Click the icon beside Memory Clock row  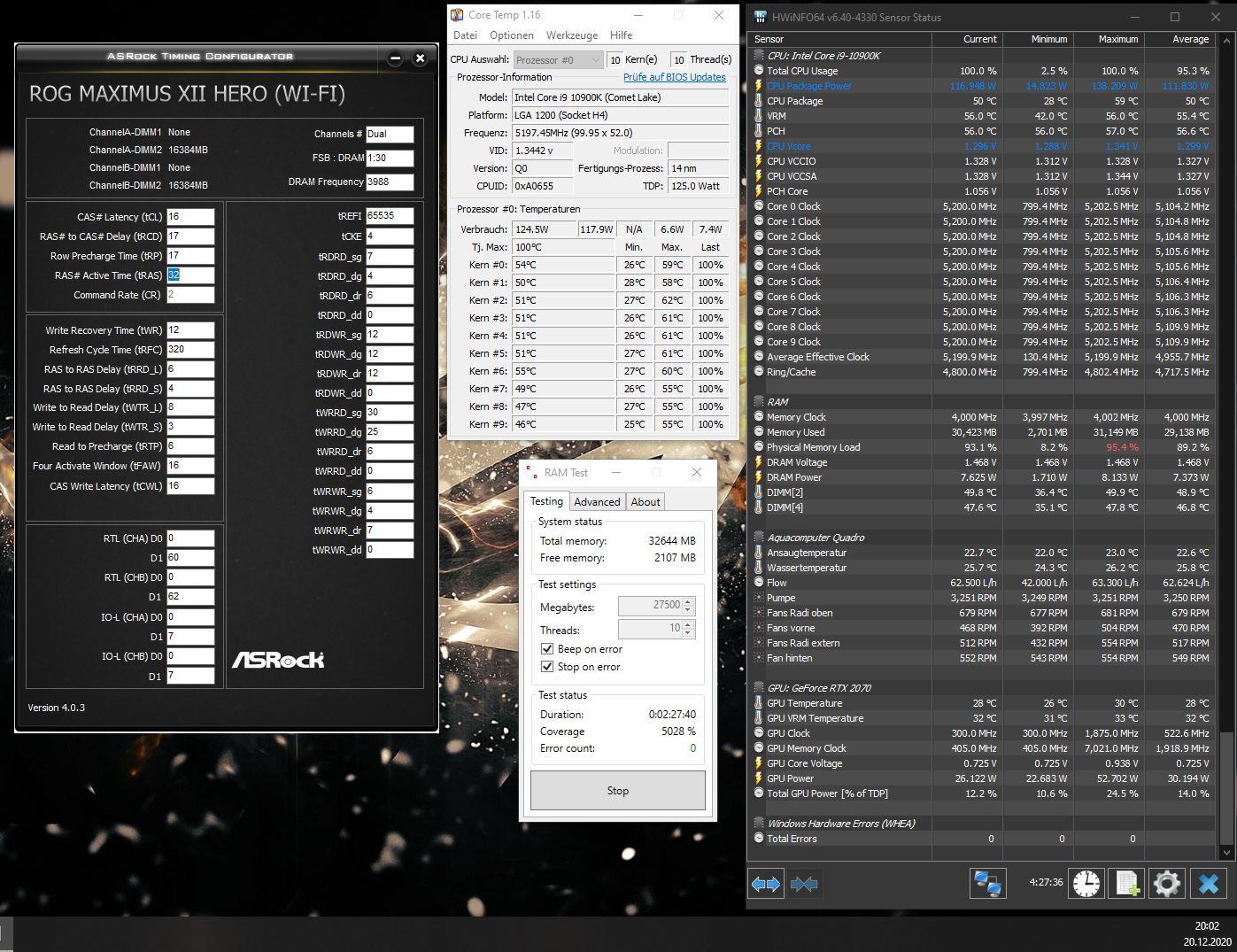[x=759, y=417]
